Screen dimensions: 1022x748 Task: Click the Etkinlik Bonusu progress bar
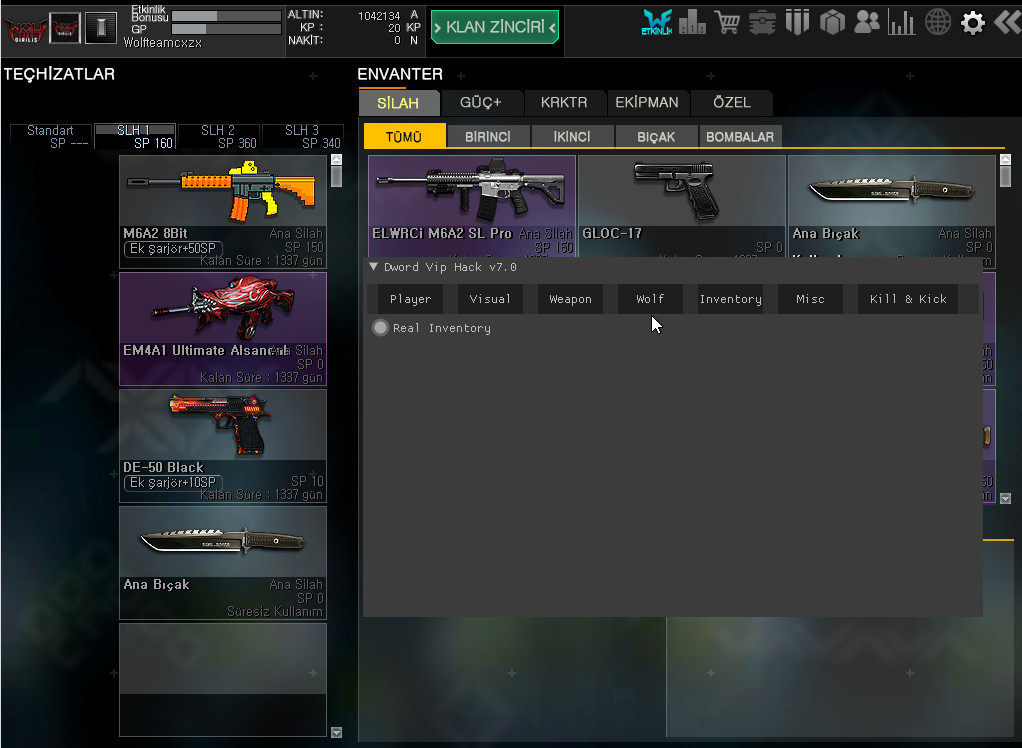[x=226, y=16]
